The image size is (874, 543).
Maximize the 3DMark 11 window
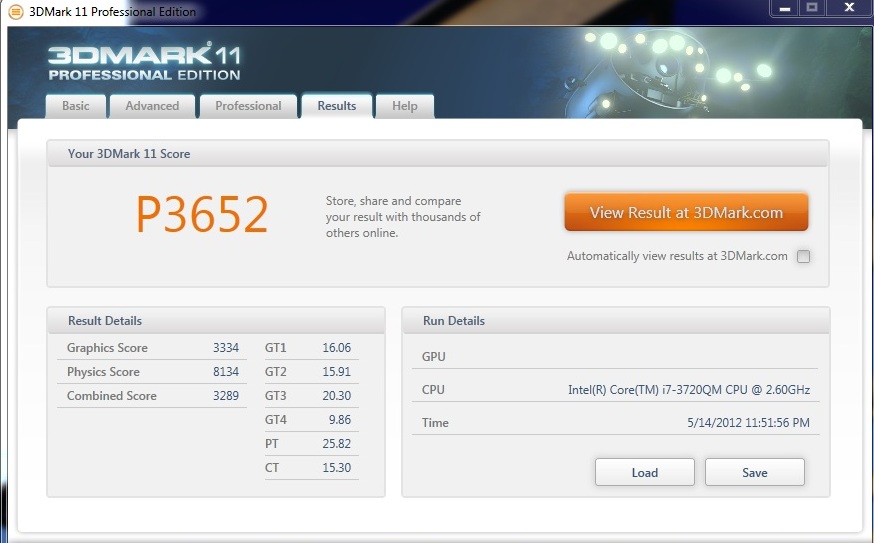point(812,8)
